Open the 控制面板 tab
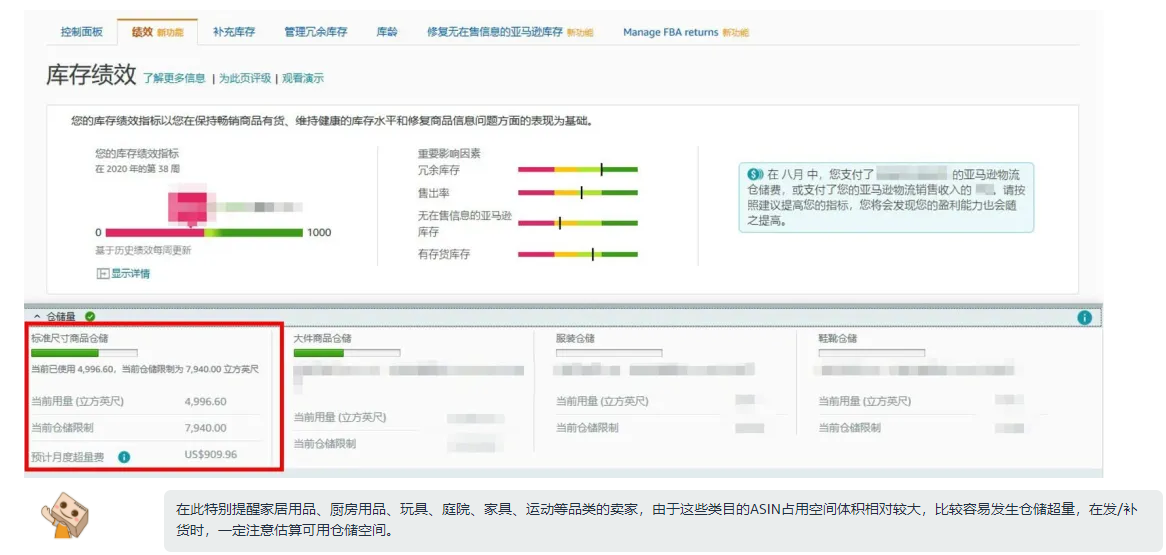Image resolution: width=1166 pixels, height=555 pixels. [81, 32]
